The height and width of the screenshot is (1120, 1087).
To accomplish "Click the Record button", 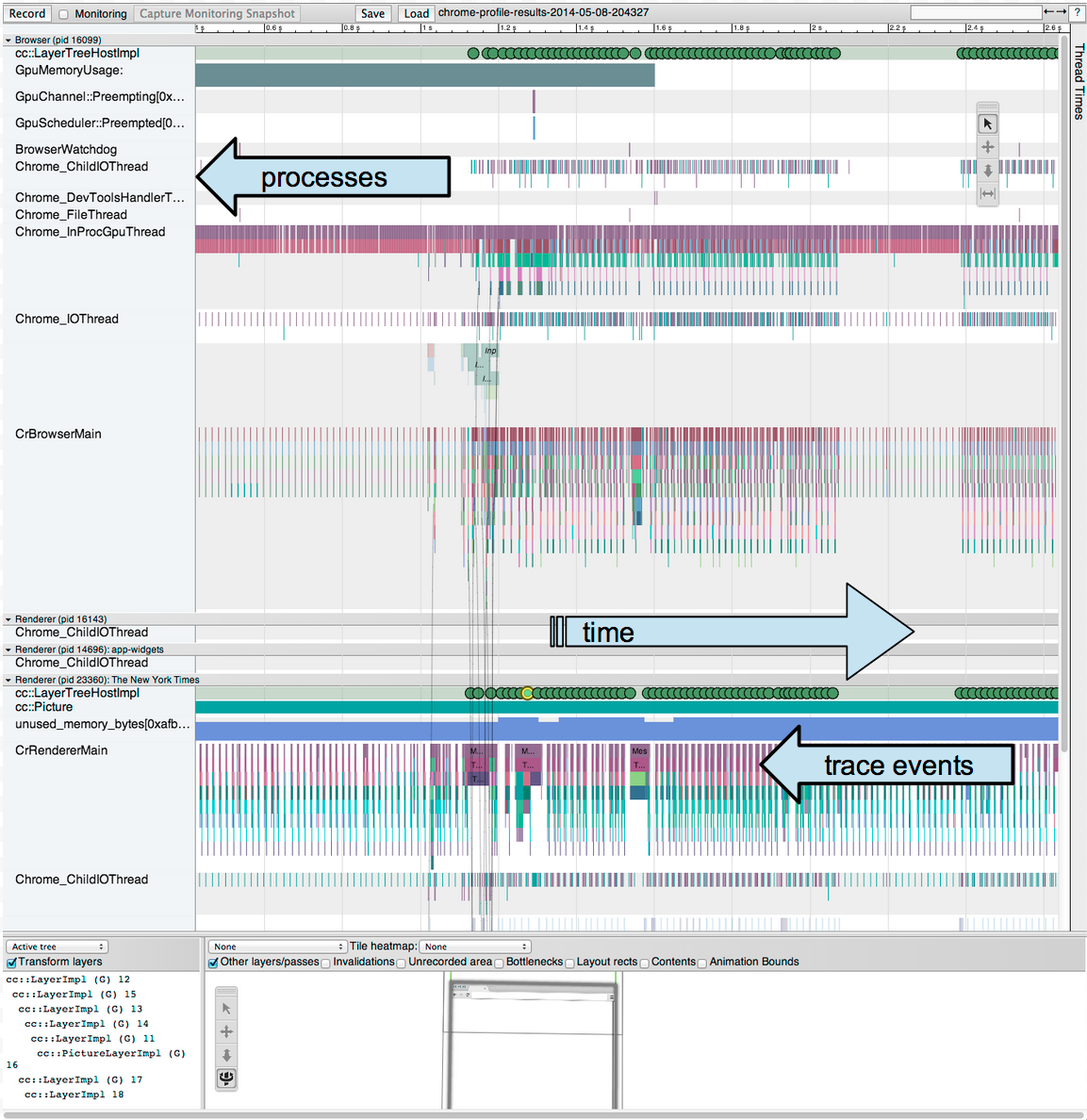I will click(x=27, y=14).
